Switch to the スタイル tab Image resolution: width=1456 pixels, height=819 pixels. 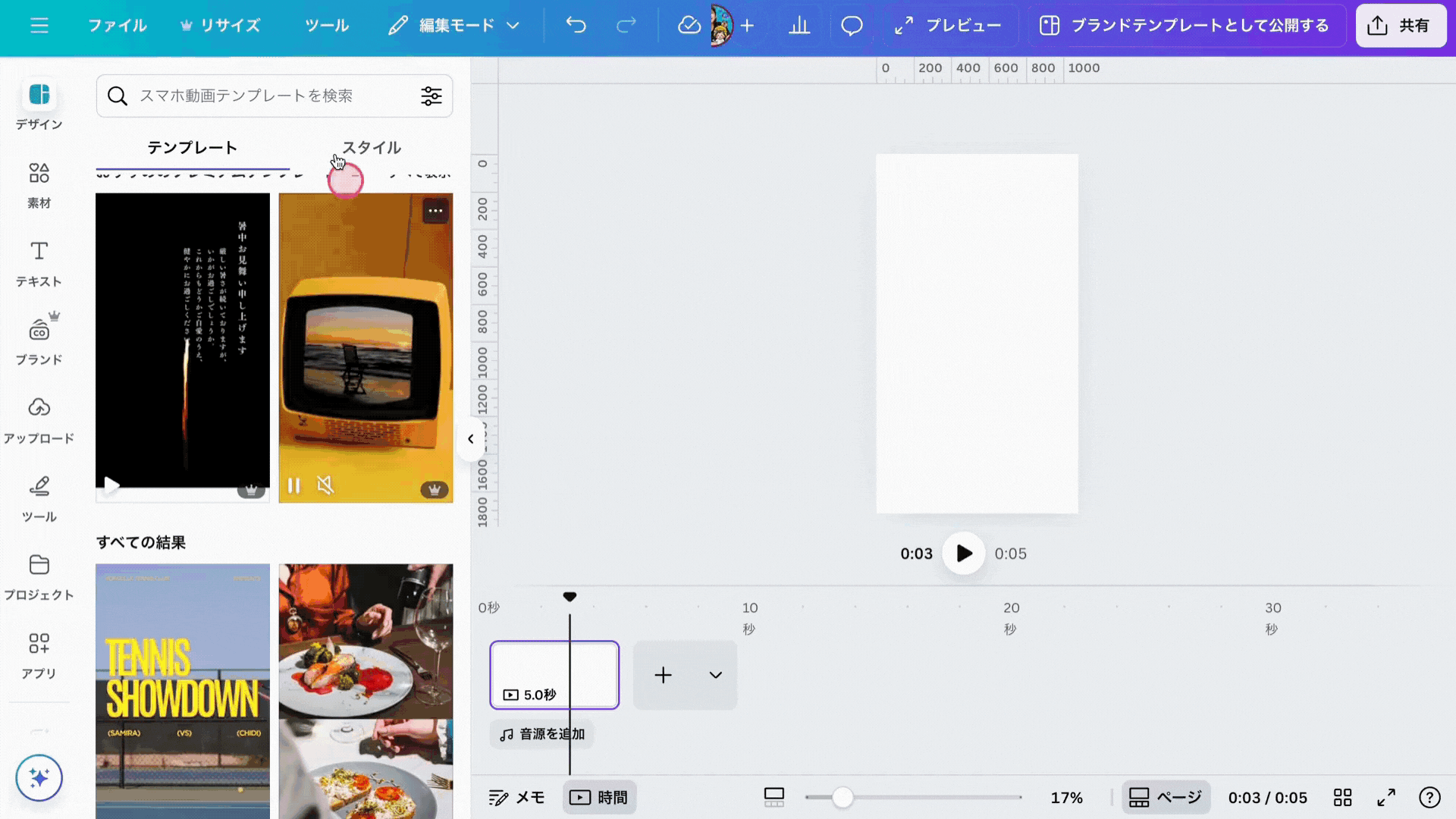click(x=371, y=147)
